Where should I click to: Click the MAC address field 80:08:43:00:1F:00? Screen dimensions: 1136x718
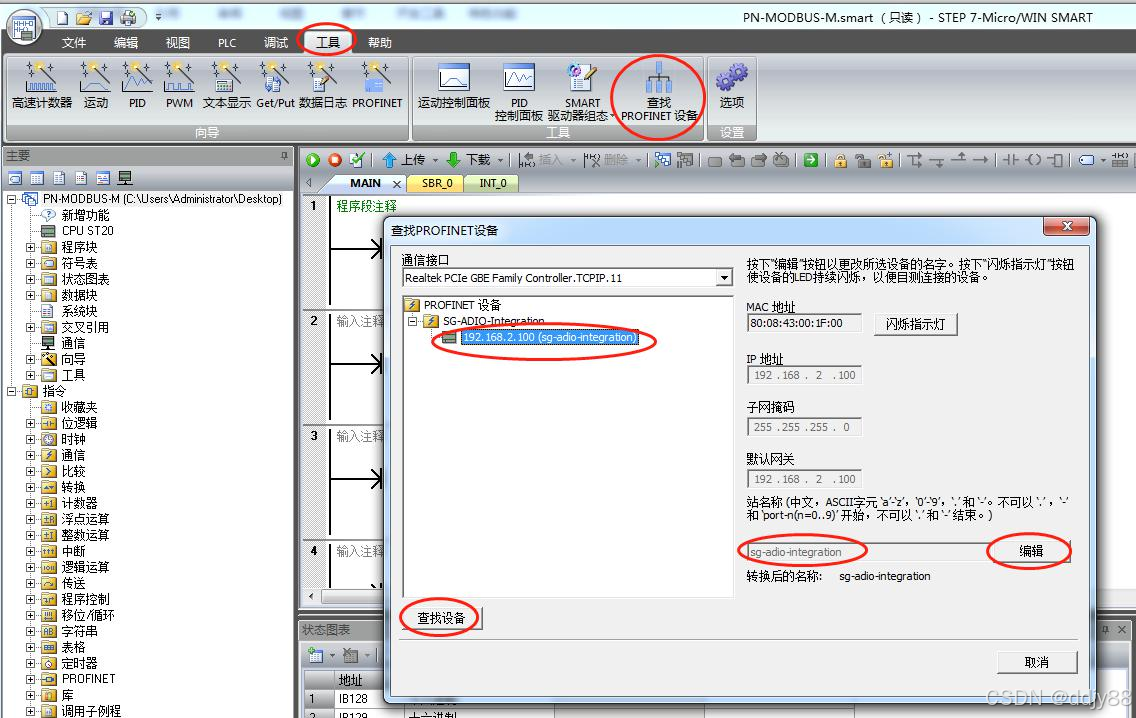[x=804, y=323]
